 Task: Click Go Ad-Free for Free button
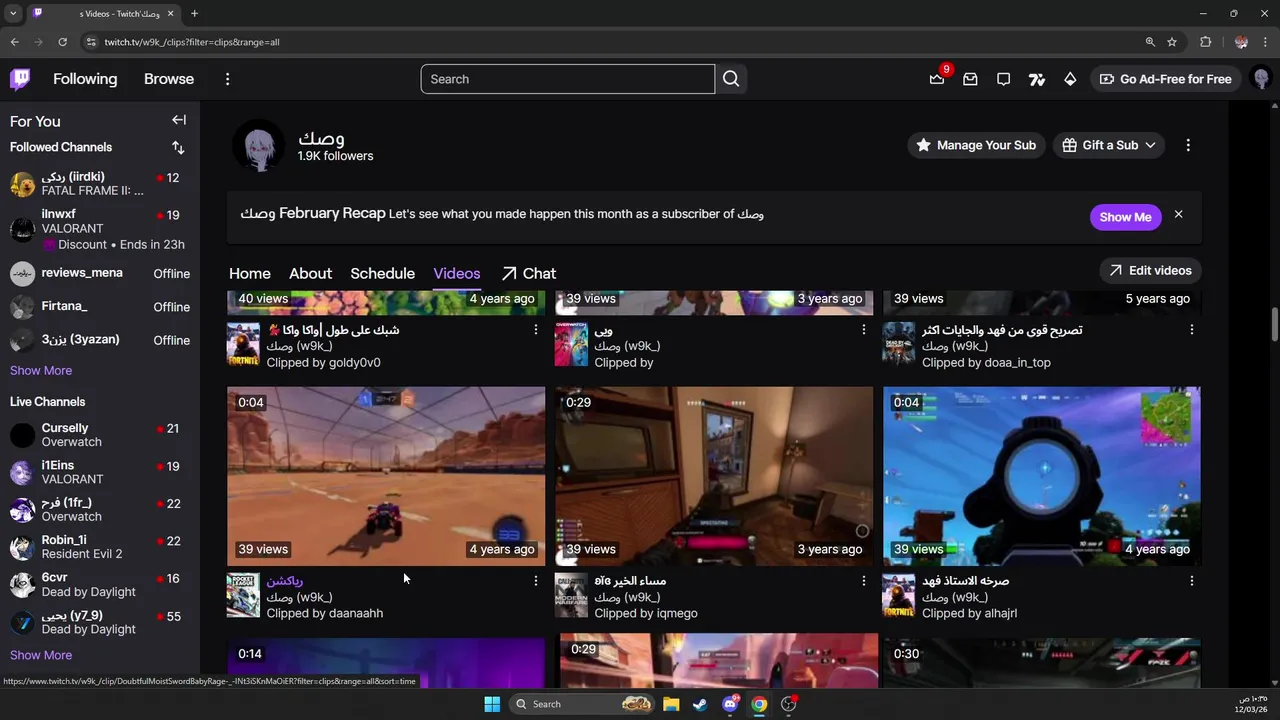1165,79
